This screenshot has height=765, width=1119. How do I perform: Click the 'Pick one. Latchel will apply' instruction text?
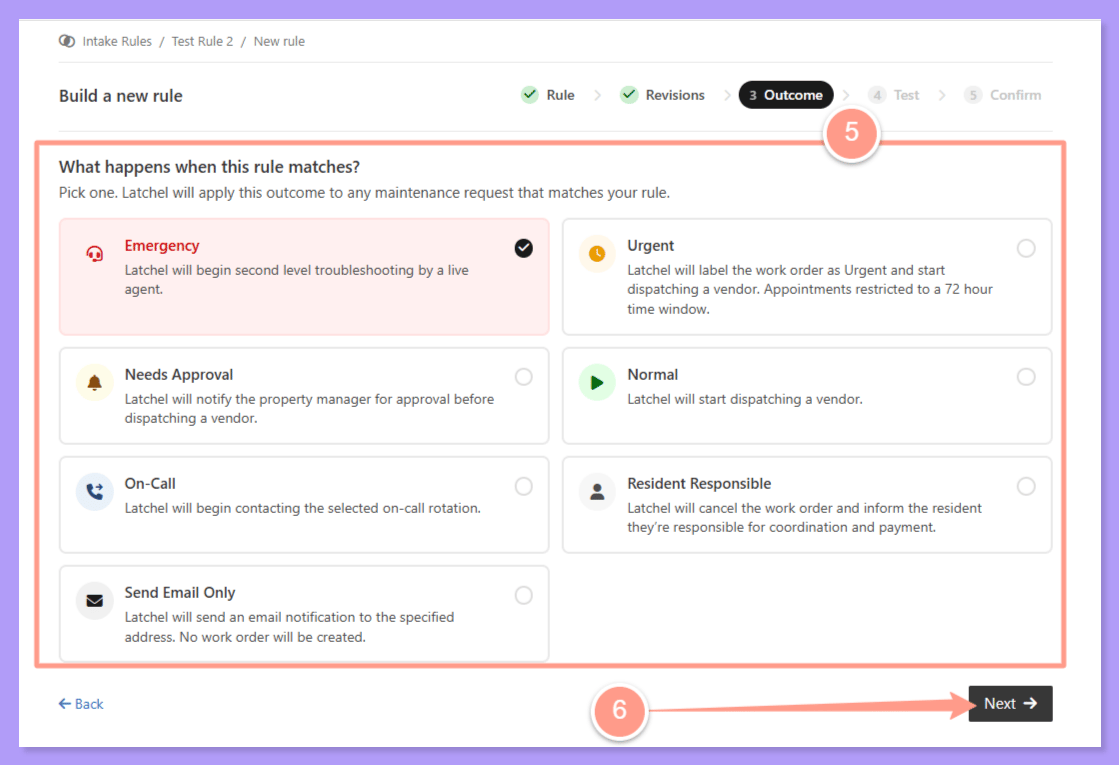pyautogui.click(x=364, y=193)
